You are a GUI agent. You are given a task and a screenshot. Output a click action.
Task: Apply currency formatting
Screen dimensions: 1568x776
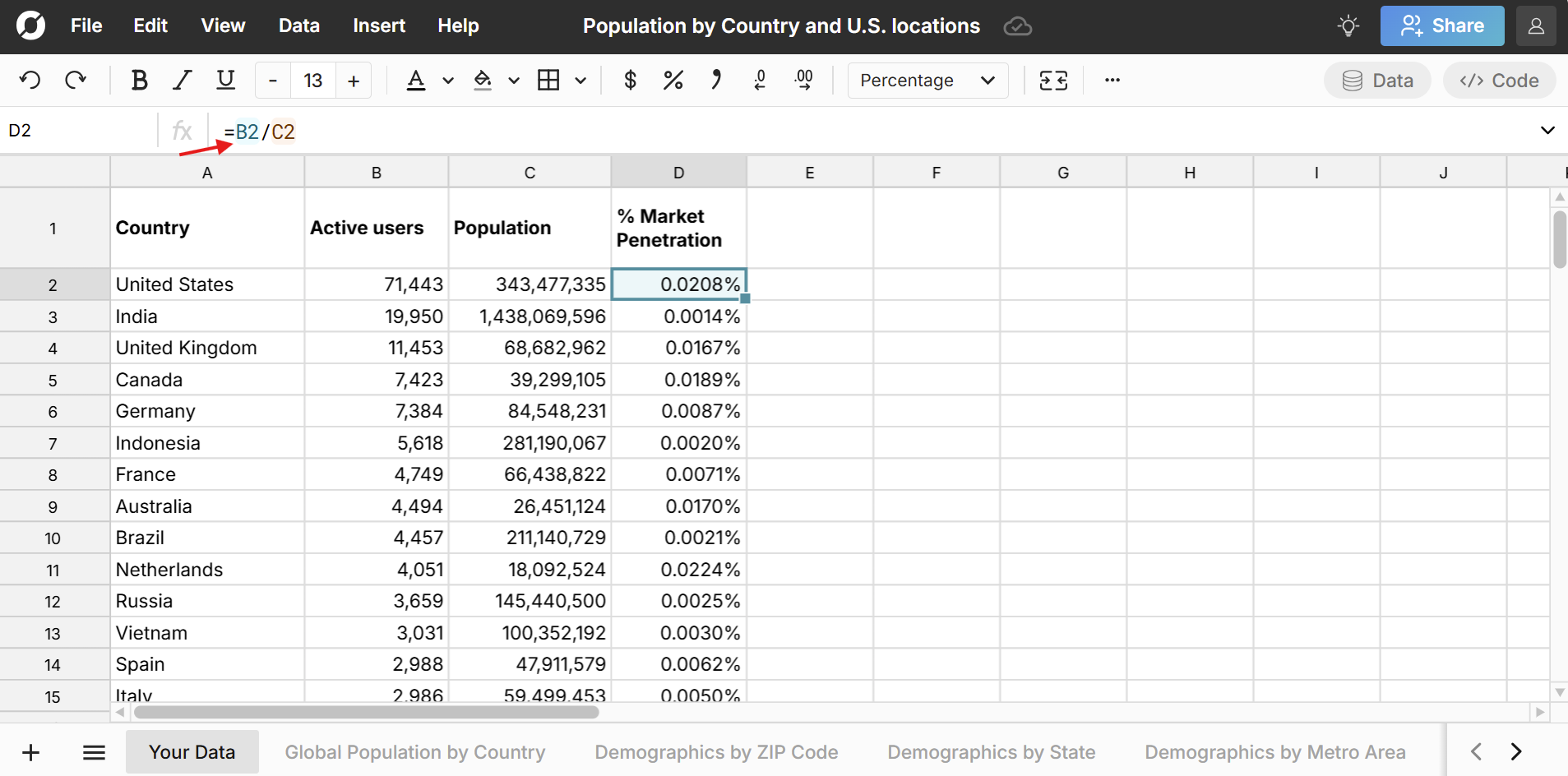pos(630,80)
